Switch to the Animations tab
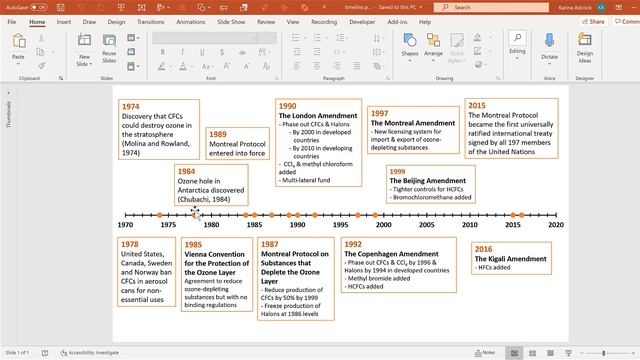This screenshot has height=360, width=640. point(191,22)
